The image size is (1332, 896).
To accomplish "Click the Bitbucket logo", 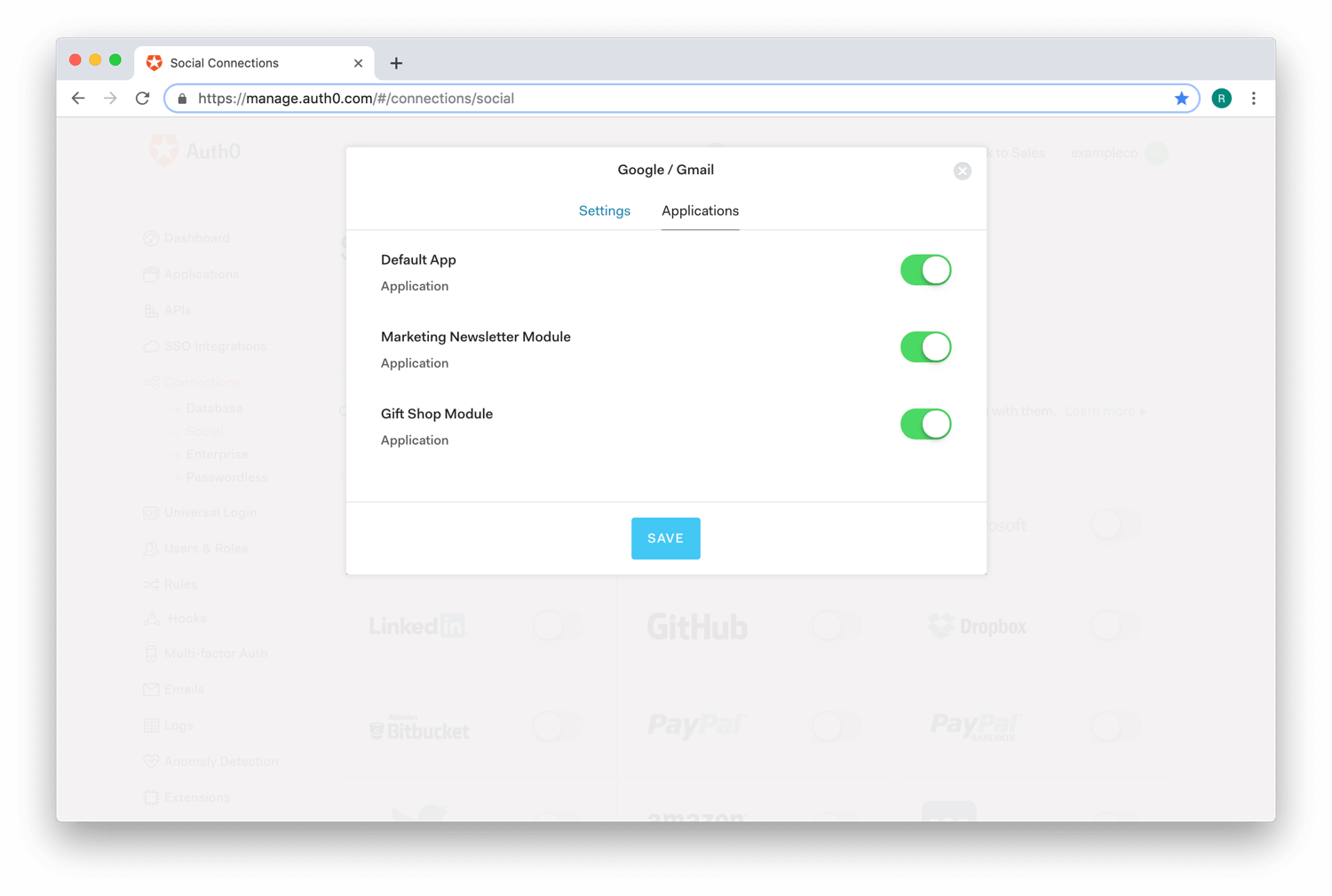I will (418, 728).
